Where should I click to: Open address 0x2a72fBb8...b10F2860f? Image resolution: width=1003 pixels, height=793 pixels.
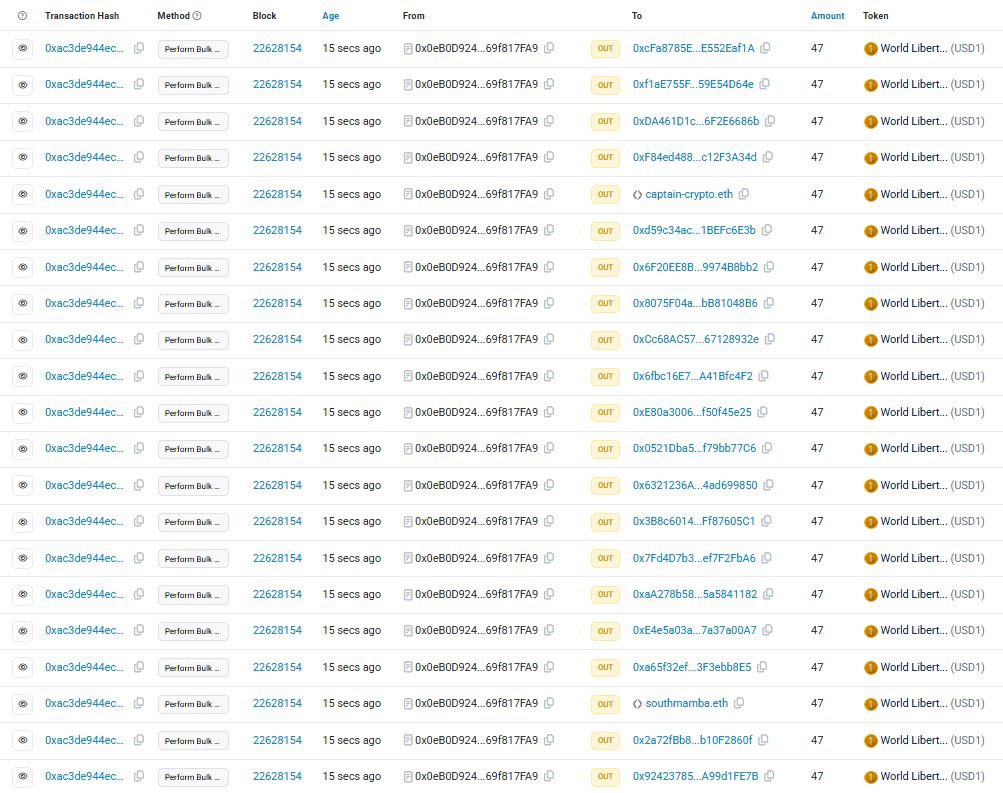pos(692,740)
